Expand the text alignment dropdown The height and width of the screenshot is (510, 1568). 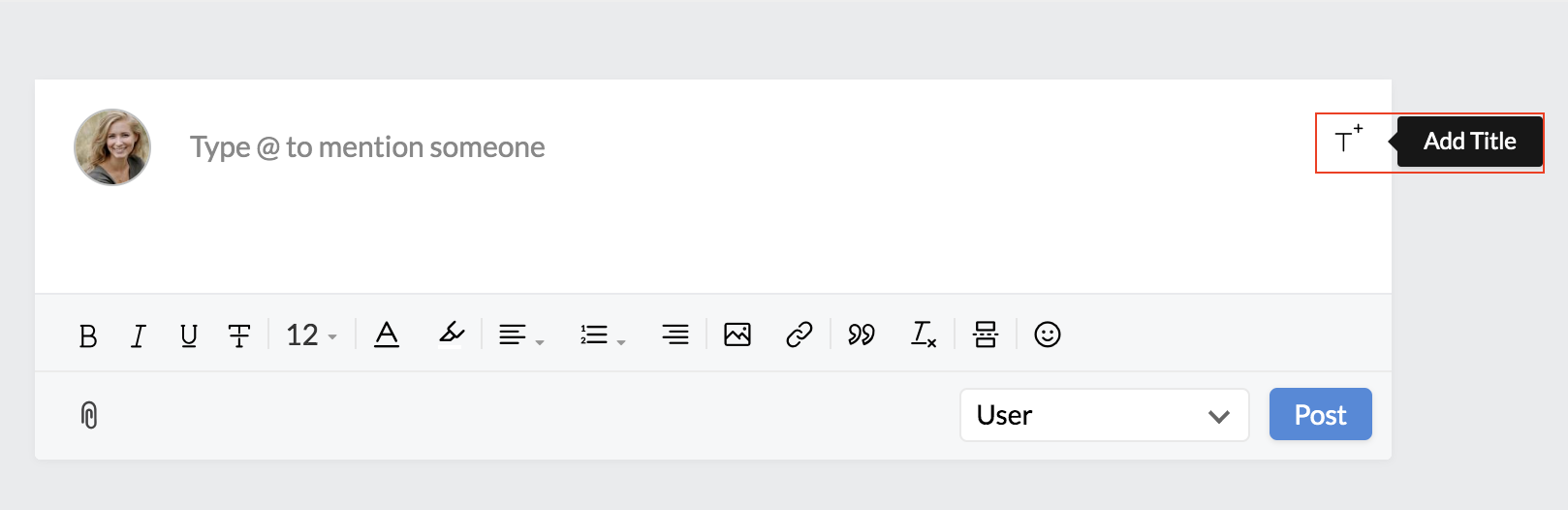tap(521, 335)
